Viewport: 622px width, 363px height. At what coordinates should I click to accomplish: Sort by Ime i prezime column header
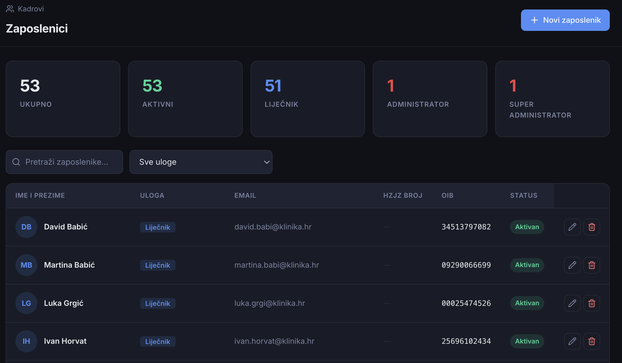pyautogui.click(x=40, y=196)
